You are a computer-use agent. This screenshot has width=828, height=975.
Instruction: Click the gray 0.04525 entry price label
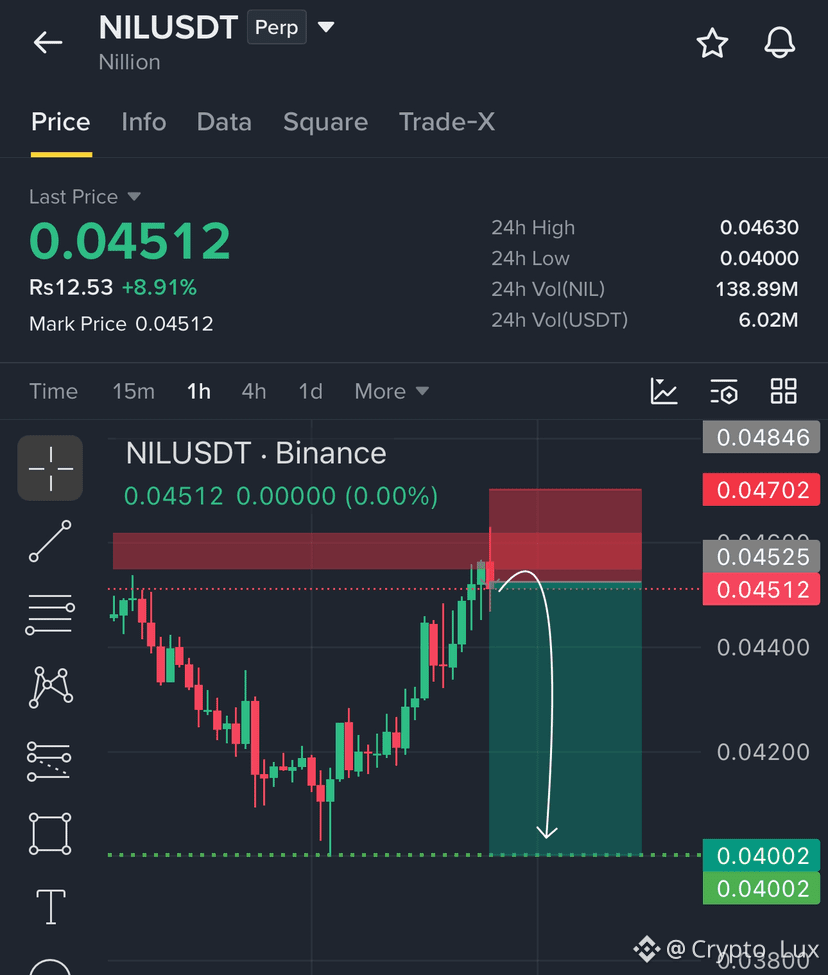[x=761, y=557]
